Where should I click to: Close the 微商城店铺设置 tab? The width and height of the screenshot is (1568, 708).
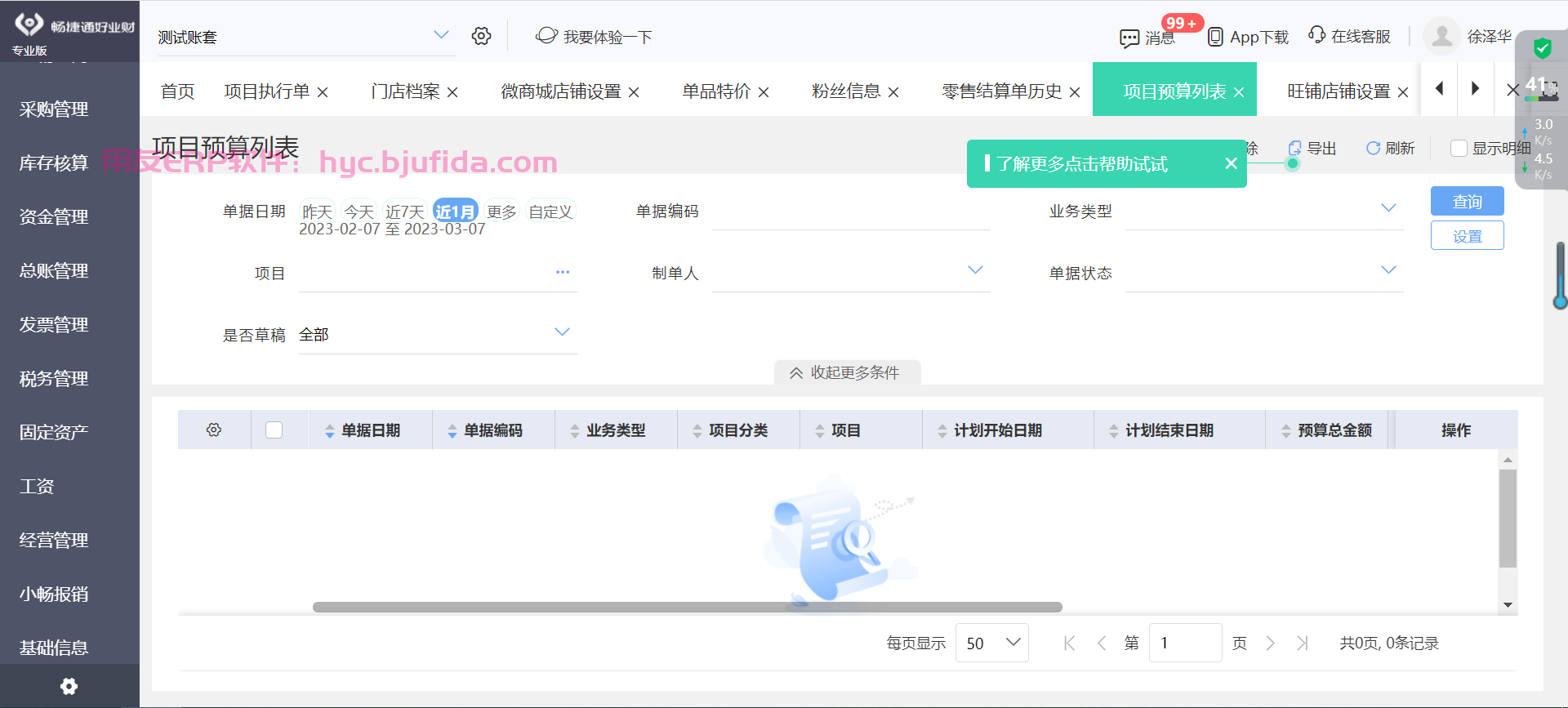634,92
